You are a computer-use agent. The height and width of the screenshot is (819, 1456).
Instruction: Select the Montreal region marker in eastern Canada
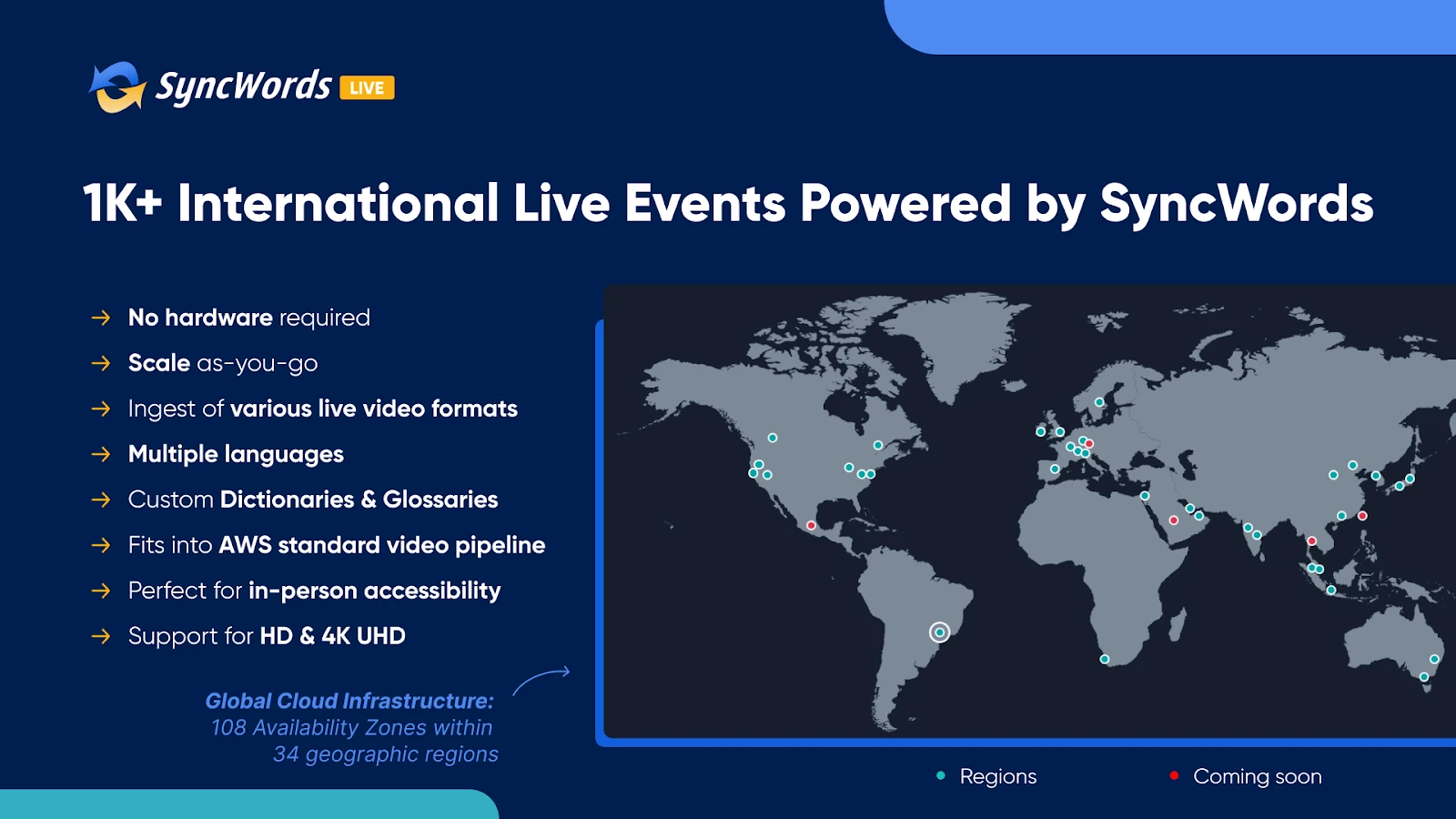point(878,445)
